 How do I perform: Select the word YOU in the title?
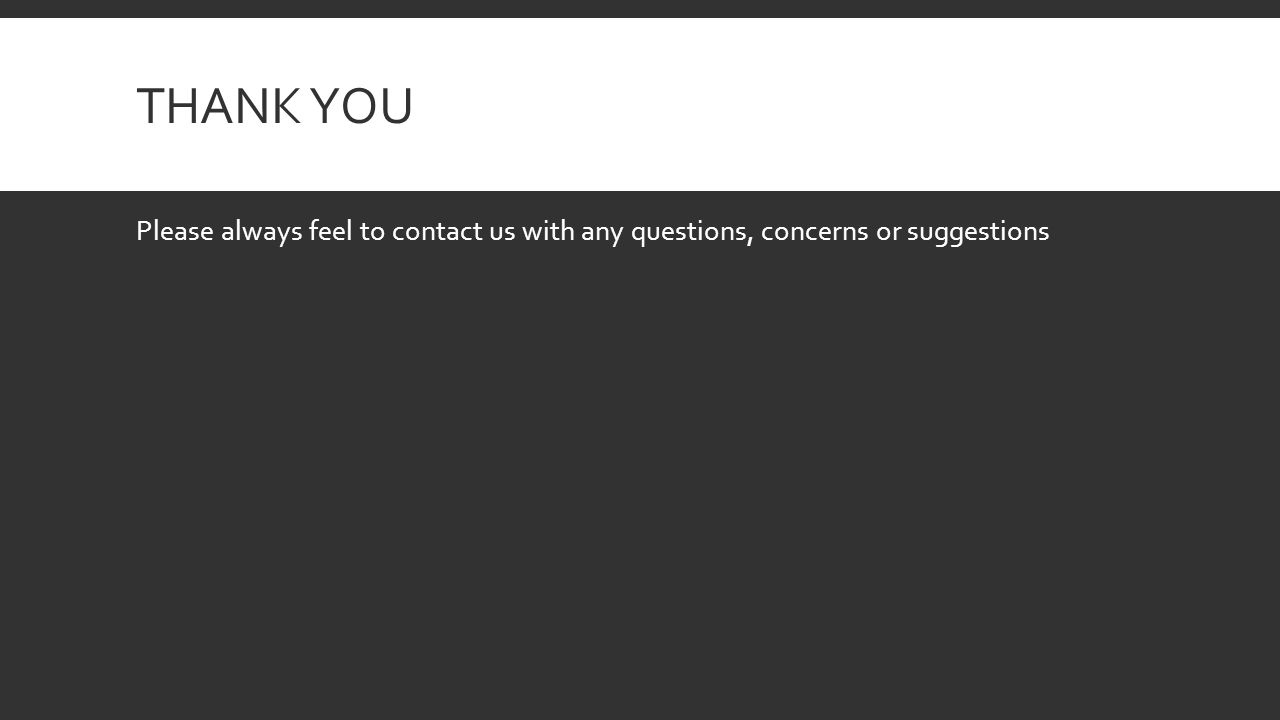tap(361, 106)
